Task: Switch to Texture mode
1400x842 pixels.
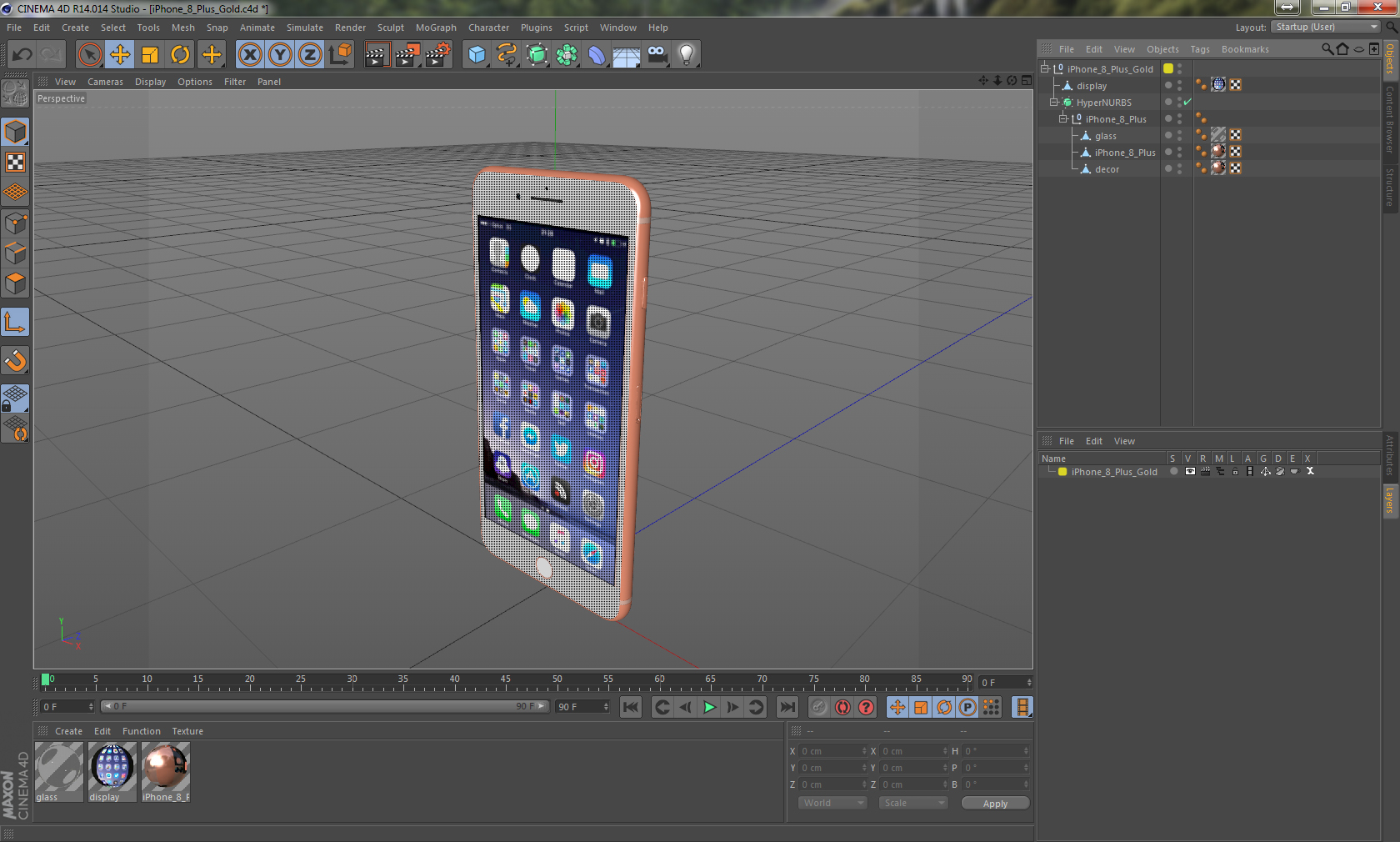Action: (15, 163)
